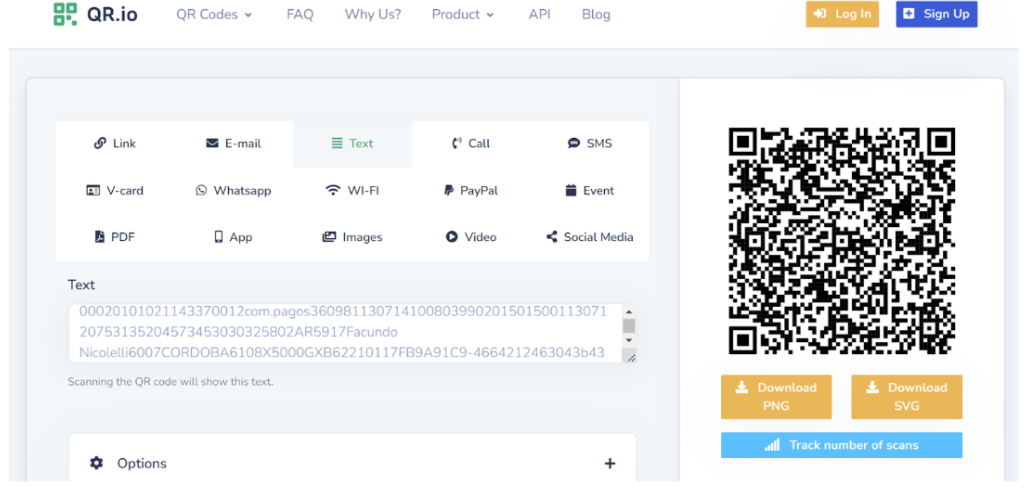Click the Log In button

[x=842, y=14]
